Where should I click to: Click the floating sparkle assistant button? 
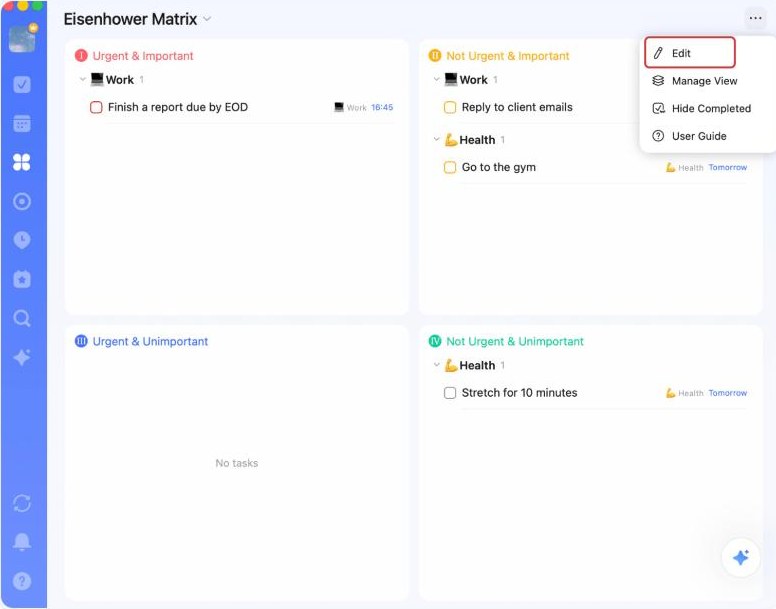[740, 558]
